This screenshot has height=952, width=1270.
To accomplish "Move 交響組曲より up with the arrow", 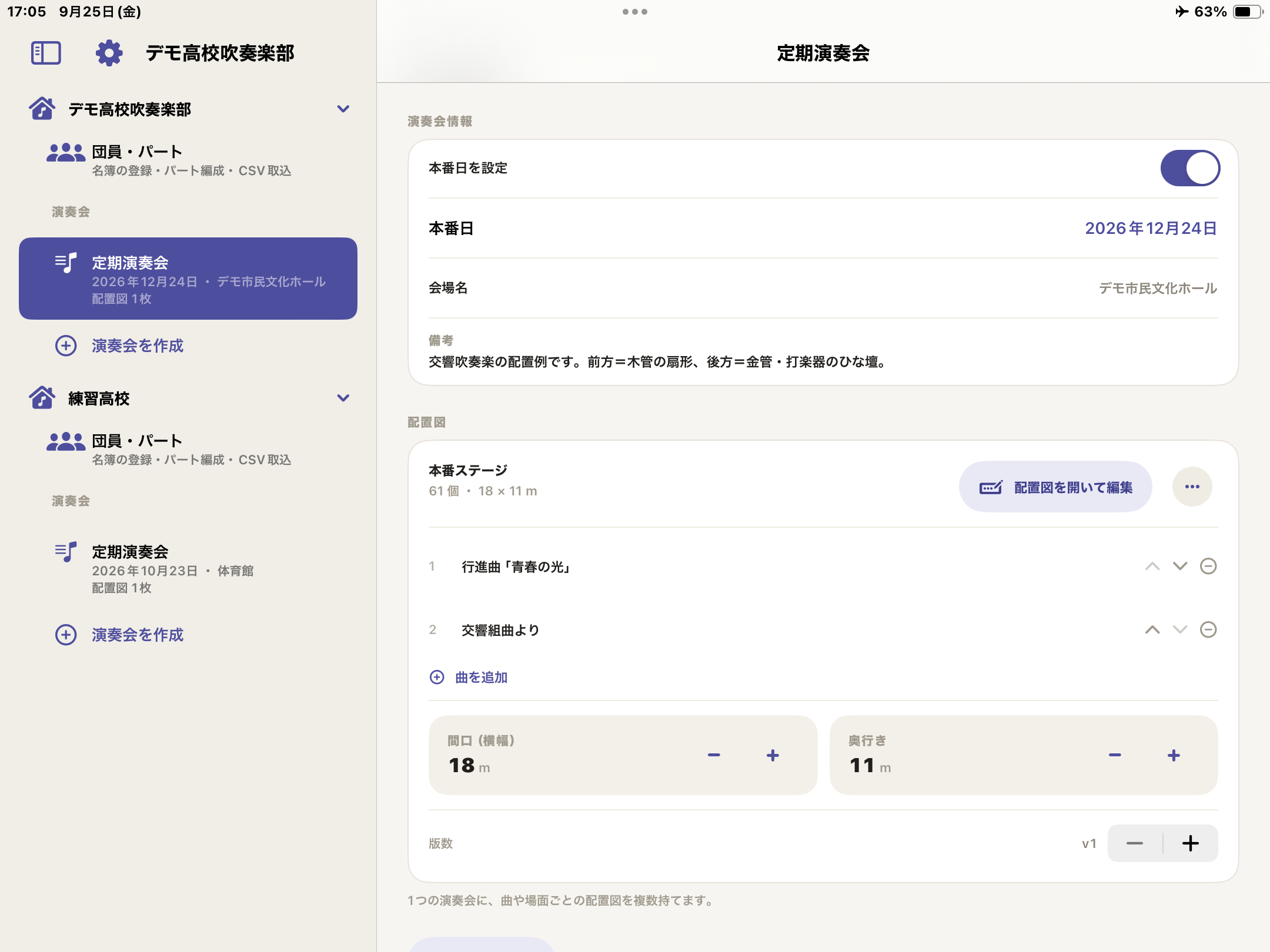I will pos(1152,630).
